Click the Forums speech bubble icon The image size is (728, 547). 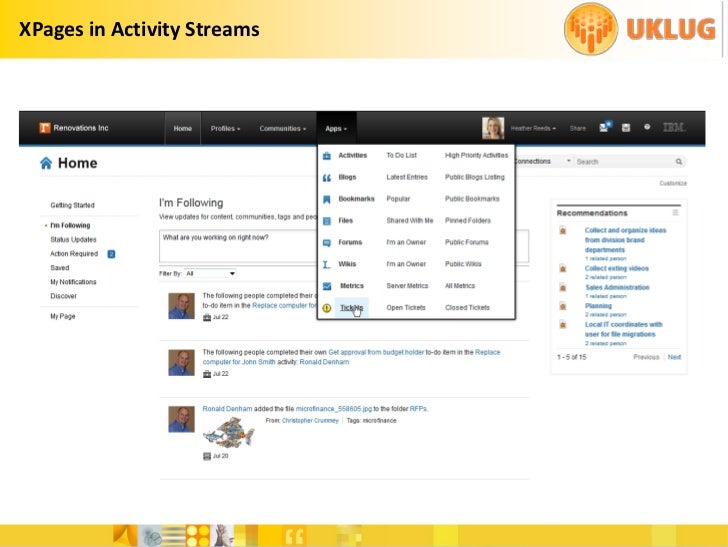click(x=327, y=243)
